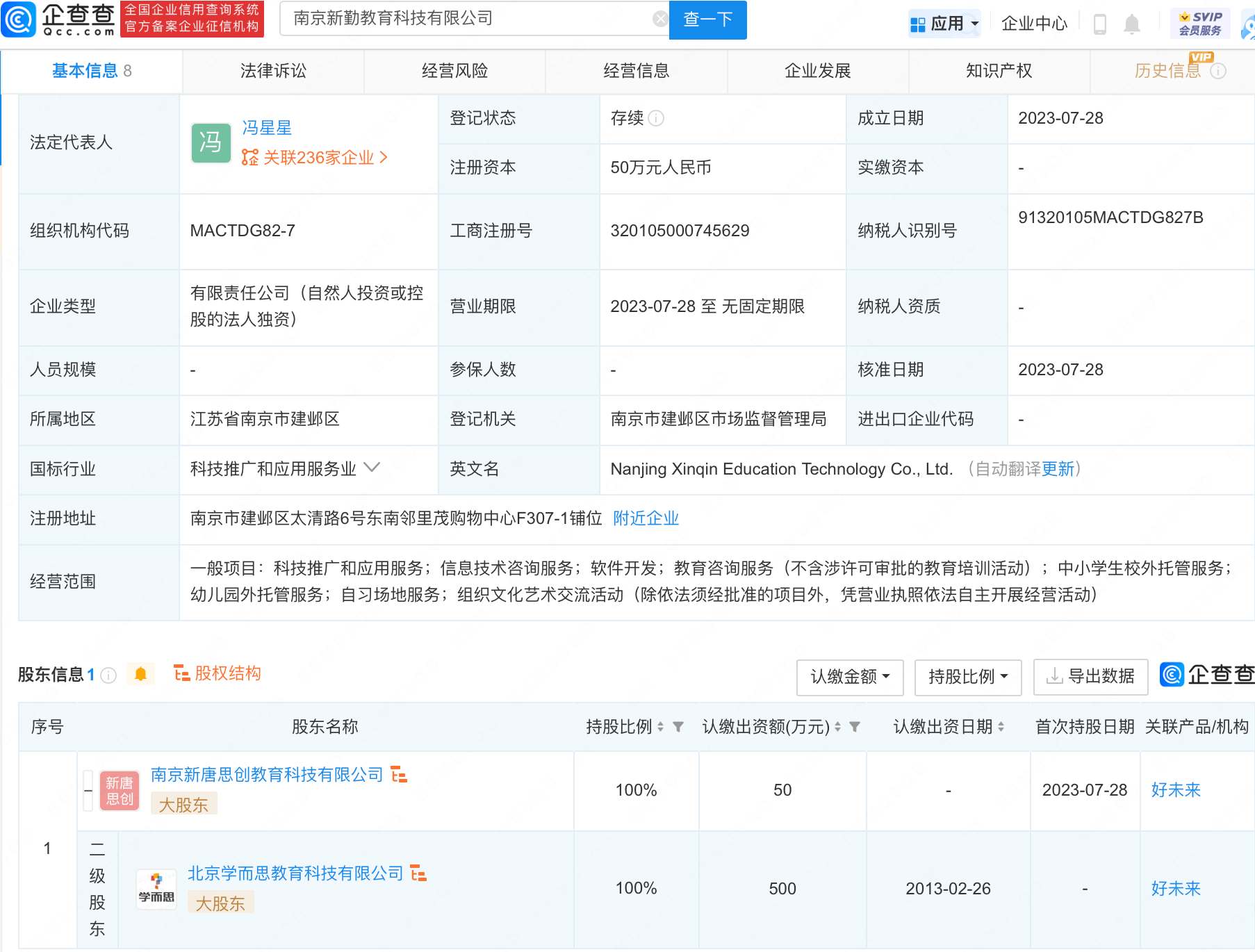Screen dimensions: 1255x952
Task: Click the info icon beside 历史信息
Action: [1218, 71]
